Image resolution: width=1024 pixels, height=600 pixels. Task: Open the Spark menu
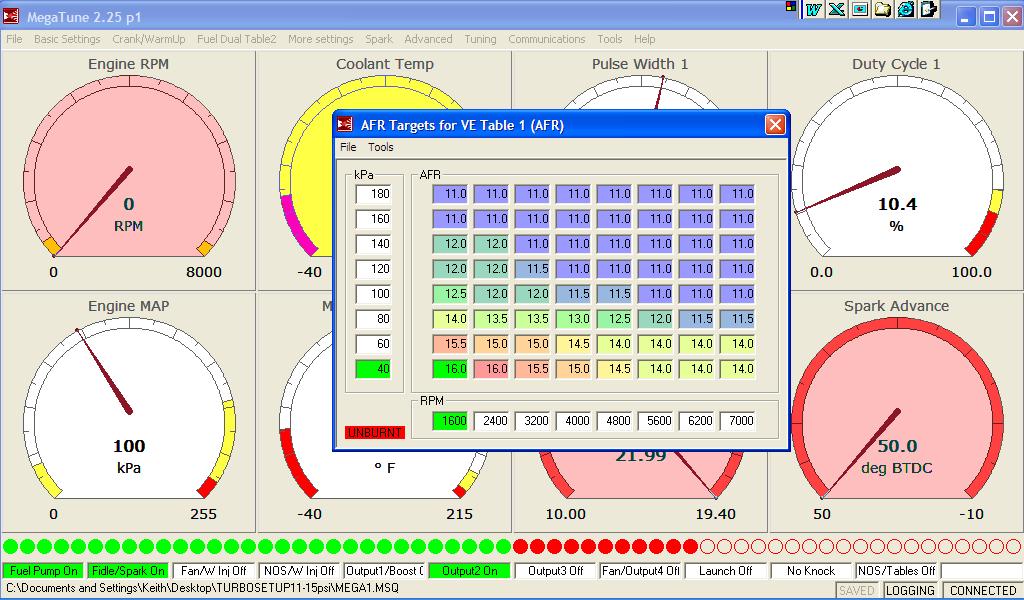379,39
